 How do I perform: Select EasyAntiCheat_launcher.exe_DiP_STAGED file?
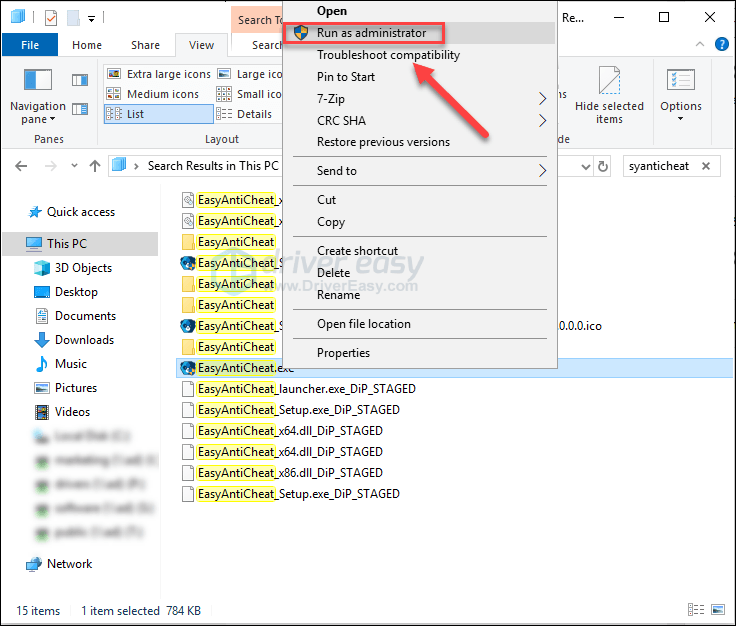(x=306, y=389)
